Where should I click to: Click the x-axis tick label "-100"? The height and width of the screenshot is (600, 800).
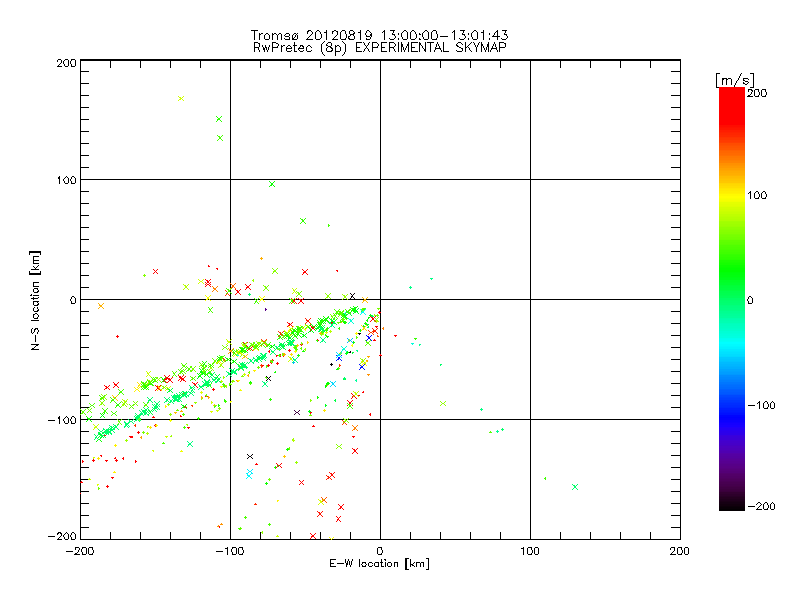(230, 551)
